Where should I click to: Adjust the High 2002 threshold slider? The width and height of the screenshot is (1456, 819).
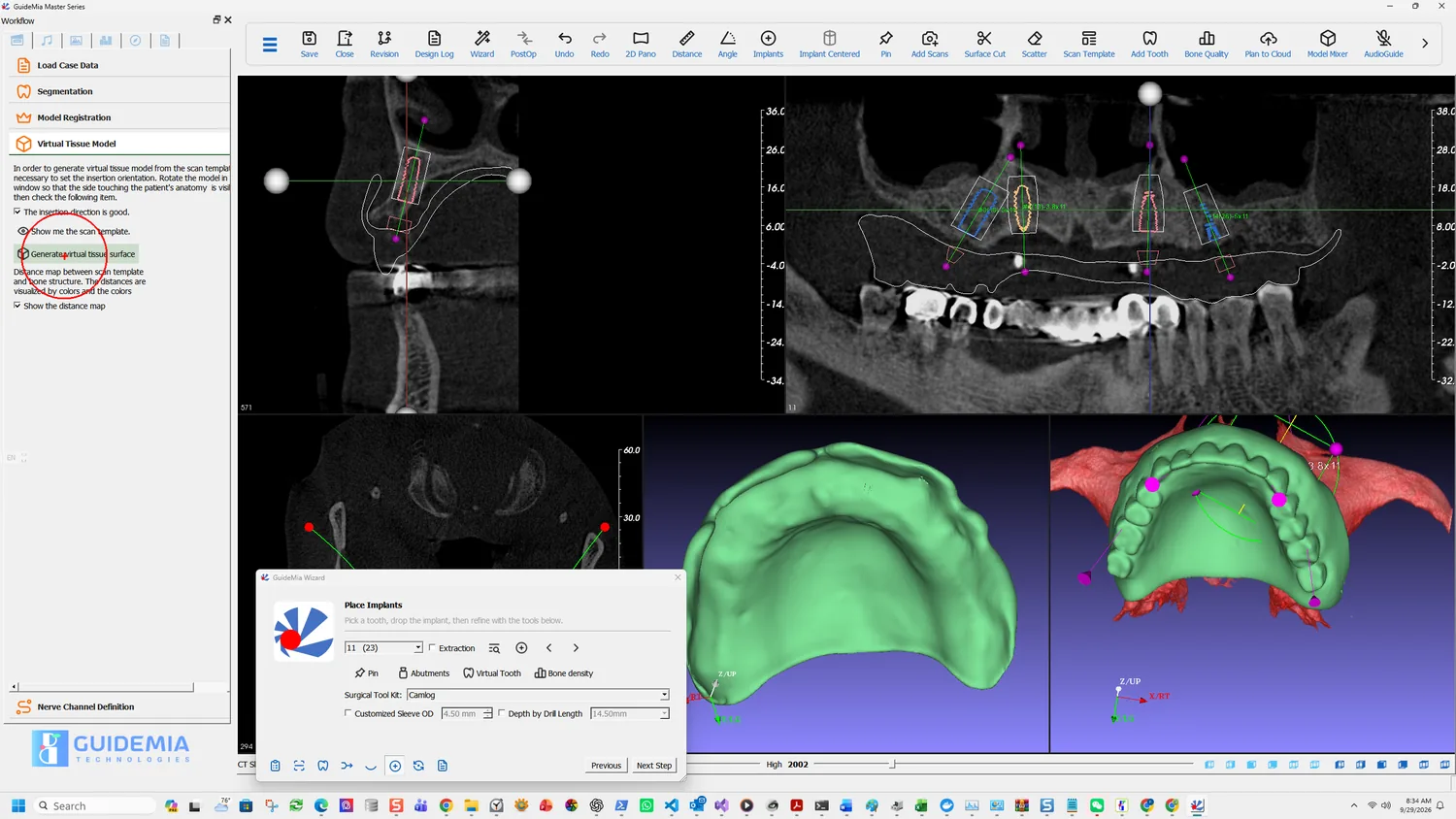(893, 765)
